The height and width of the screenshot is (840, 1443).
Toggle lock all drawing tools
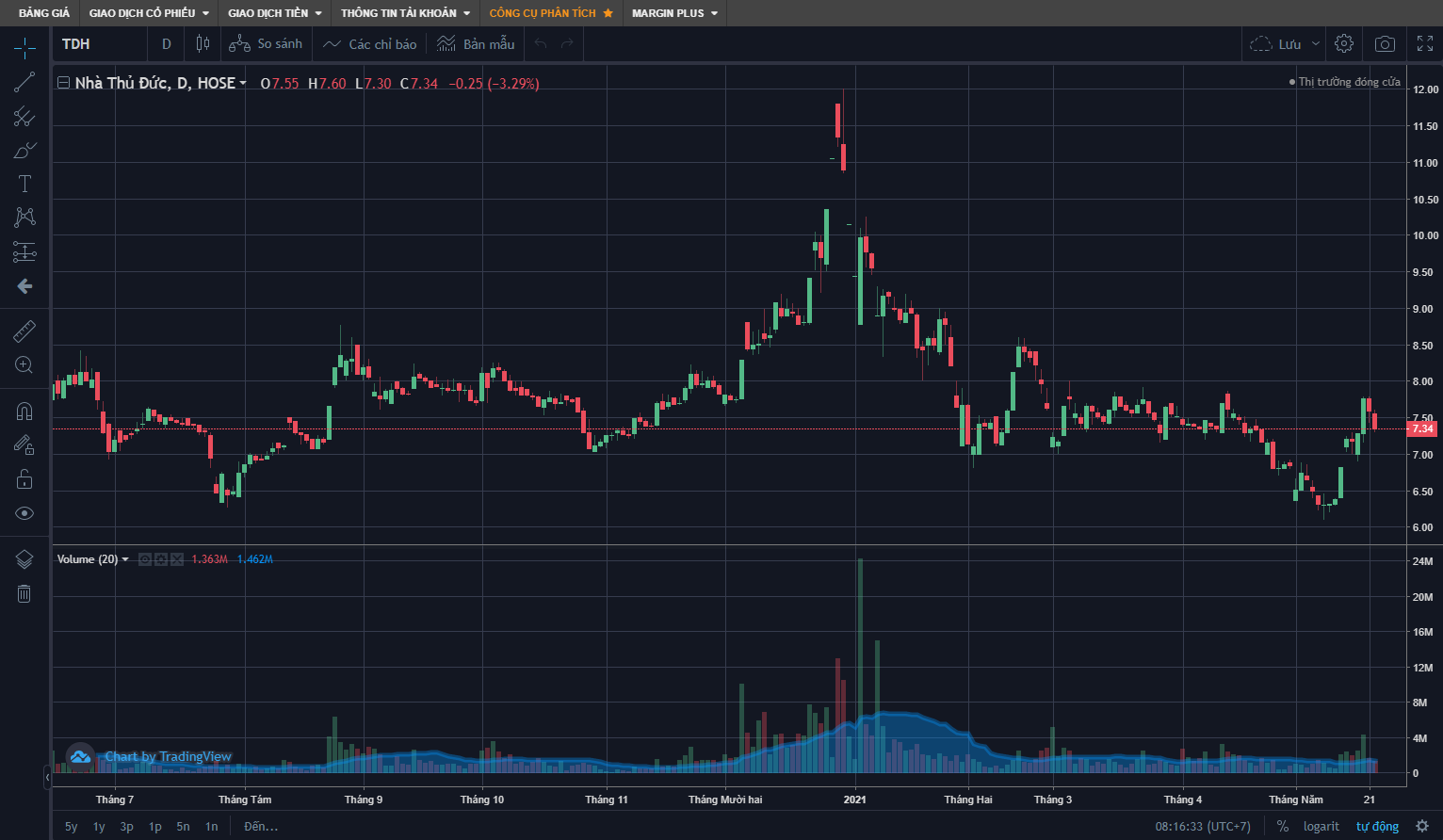coord(24,479)
